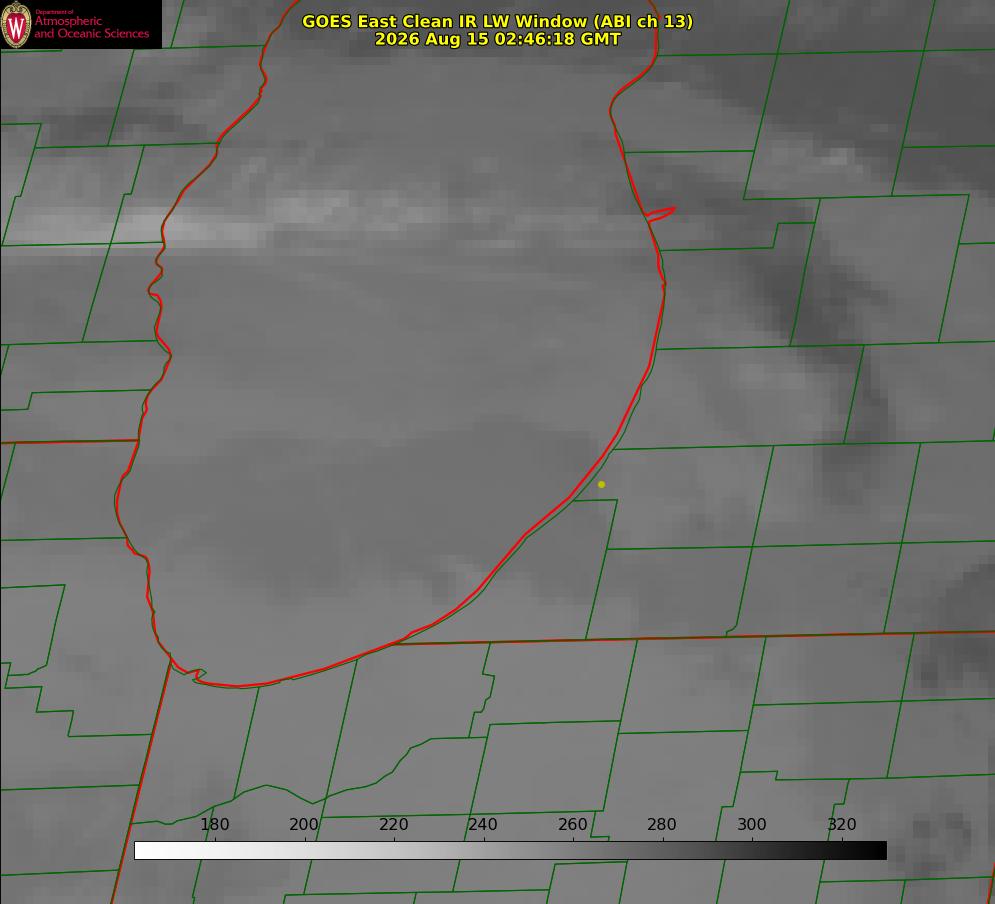Click the University of Wisconsin crest logo
The height and width of the screenshot is (904, 995).
pyautogui.click(x=16, y=24)
